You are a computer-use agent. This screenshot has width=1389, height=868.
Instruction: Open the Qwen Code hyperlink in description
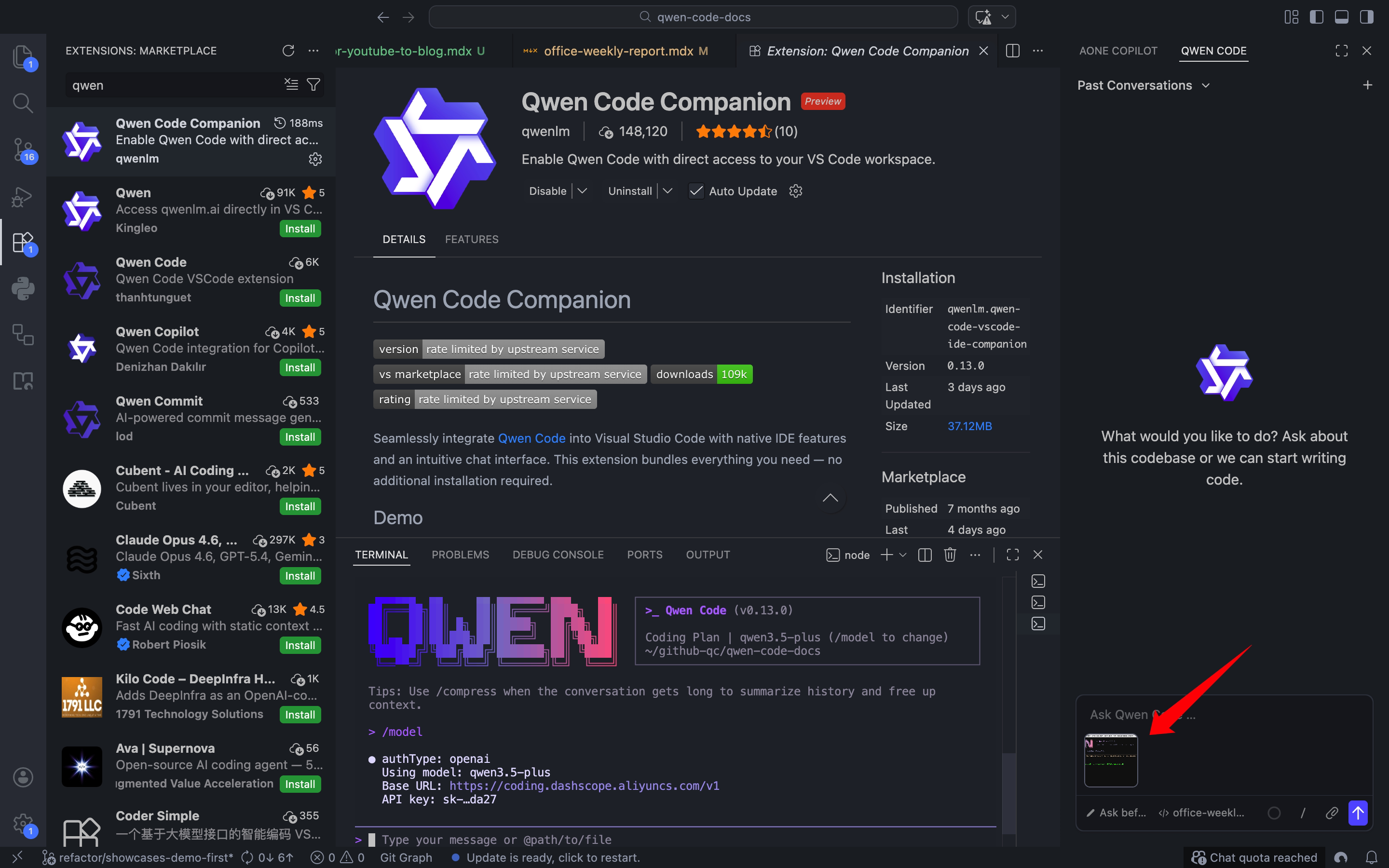pos(531,438)
